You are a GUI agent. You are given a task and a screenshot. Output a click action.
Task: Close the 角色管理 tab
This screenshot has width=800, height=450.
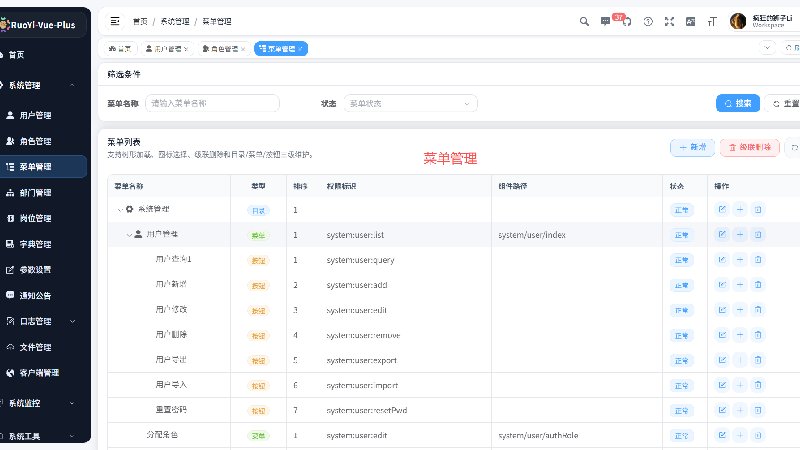tap(243, 49)
